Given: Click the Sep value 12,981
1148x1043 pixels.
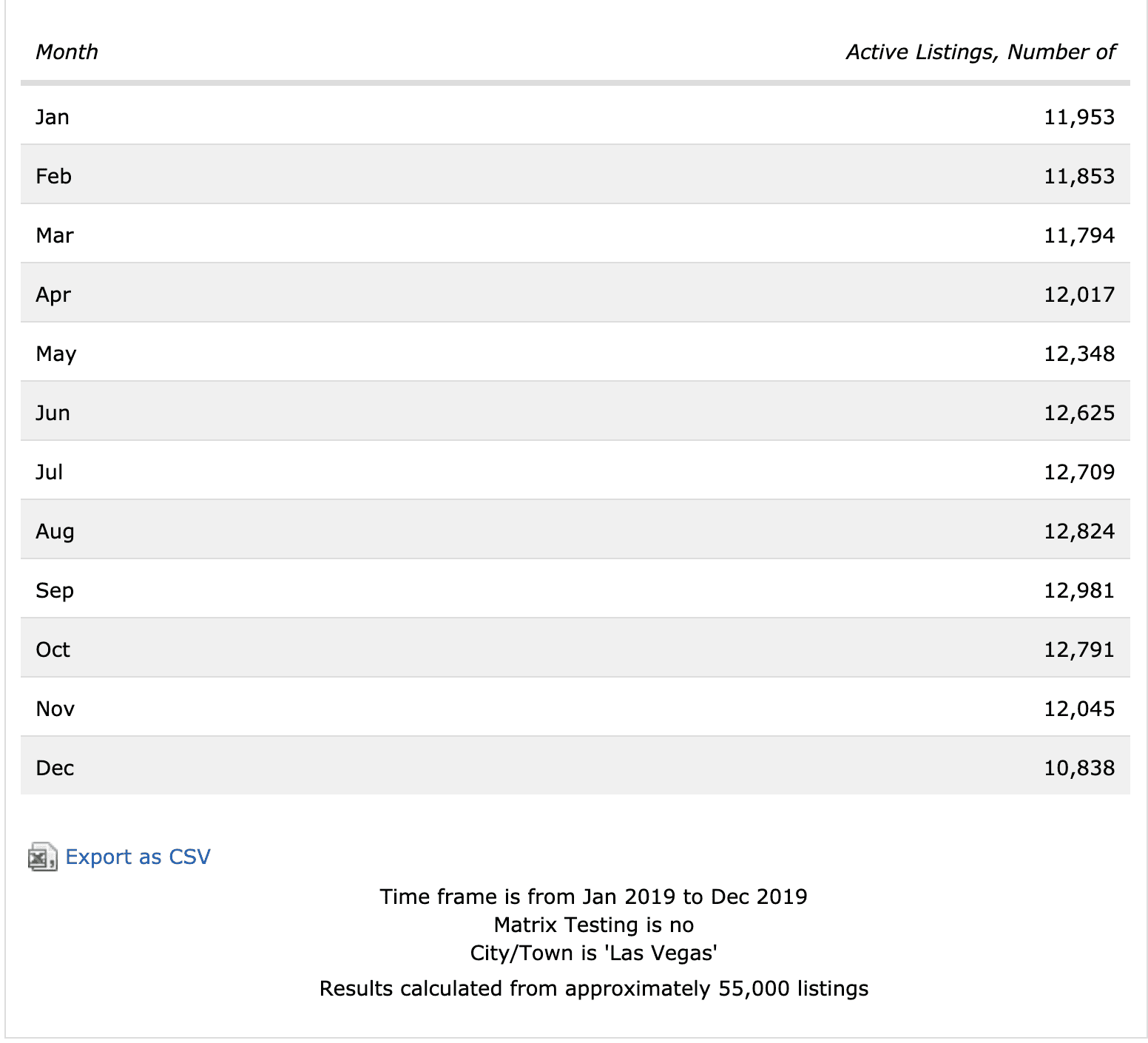Looking at the screenshot, I should [x=1078, y=590].
